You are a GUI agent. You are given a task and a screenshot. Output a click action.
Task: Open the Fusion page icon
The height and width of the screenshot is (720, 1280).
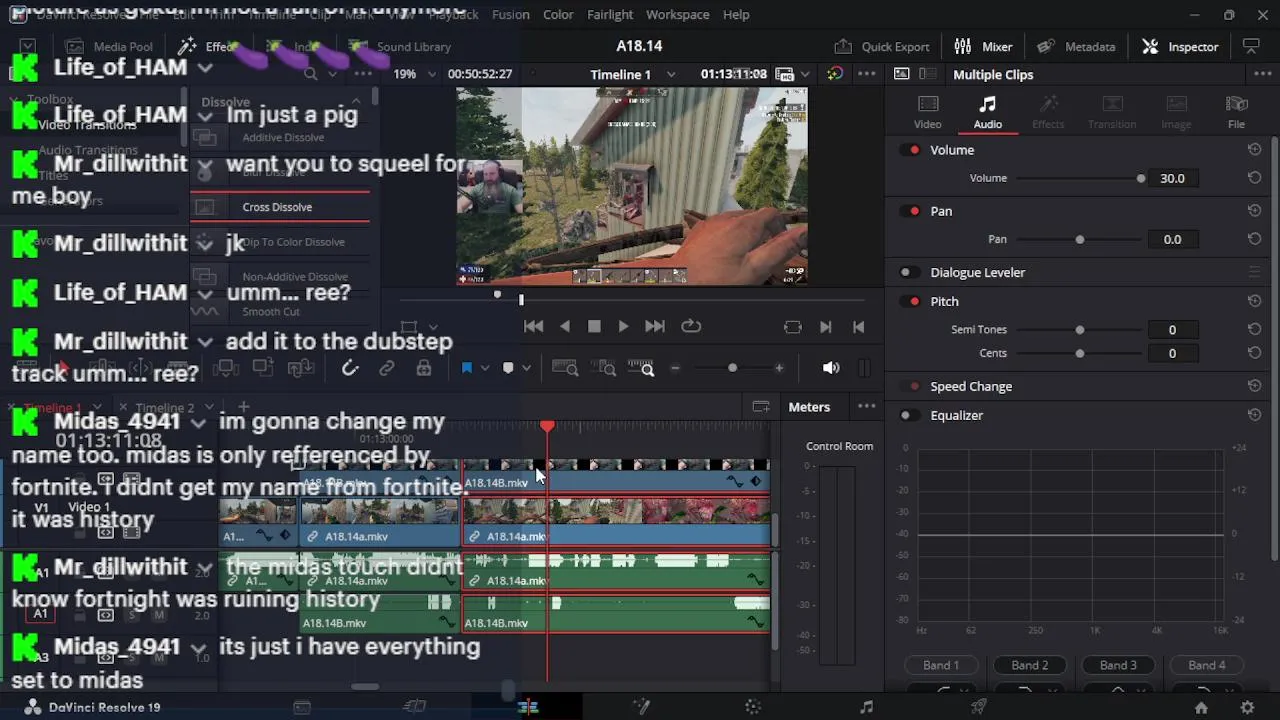tap(641, 707)
